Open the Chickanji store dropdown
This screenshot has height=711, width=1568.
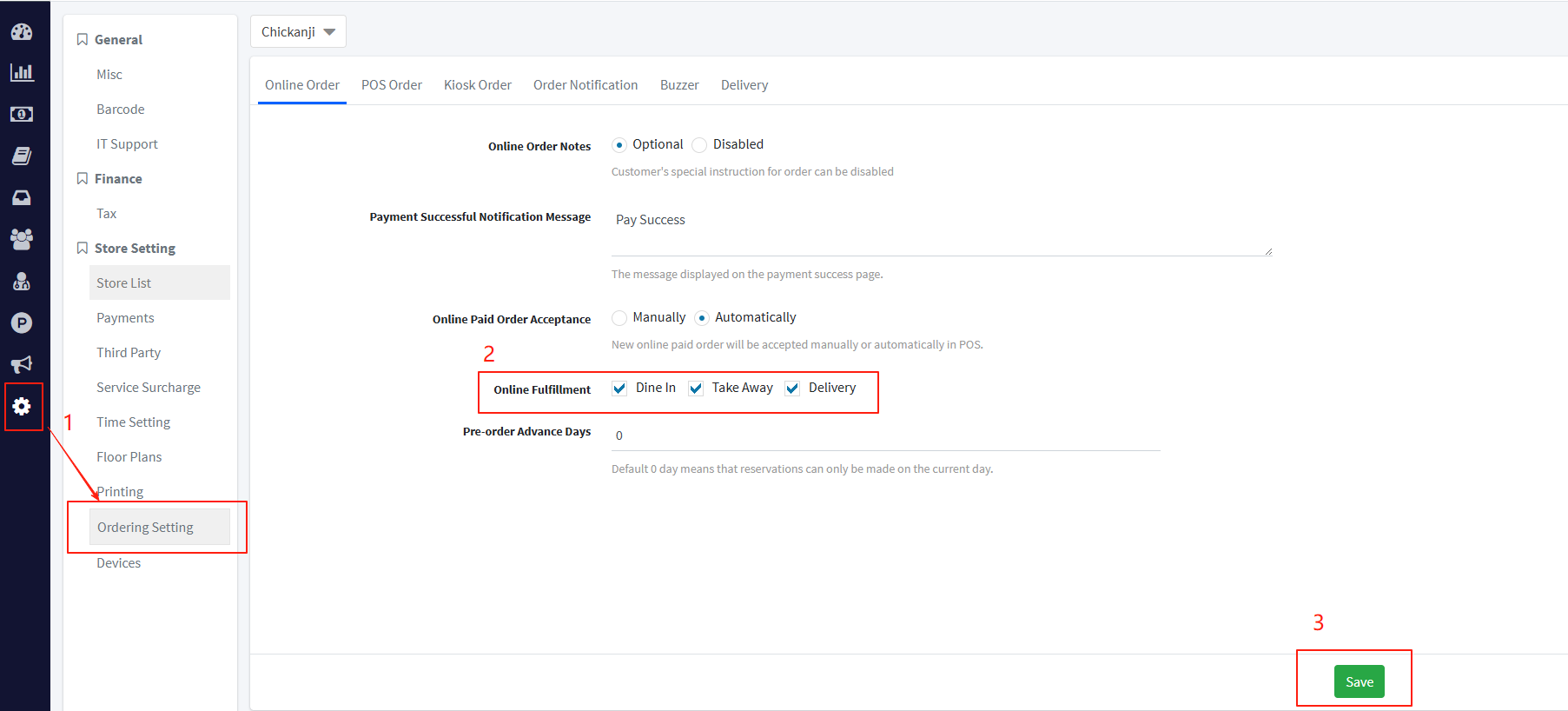[298, 32]
